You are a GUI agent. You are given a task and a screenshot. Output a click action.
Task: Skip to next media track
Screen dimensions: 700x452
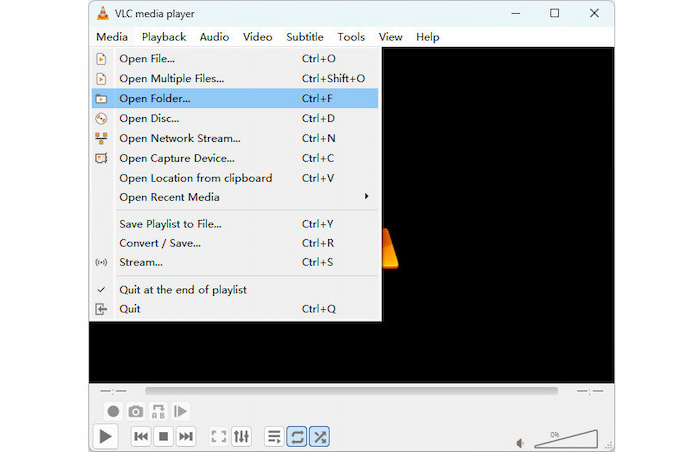pos(186,436)
